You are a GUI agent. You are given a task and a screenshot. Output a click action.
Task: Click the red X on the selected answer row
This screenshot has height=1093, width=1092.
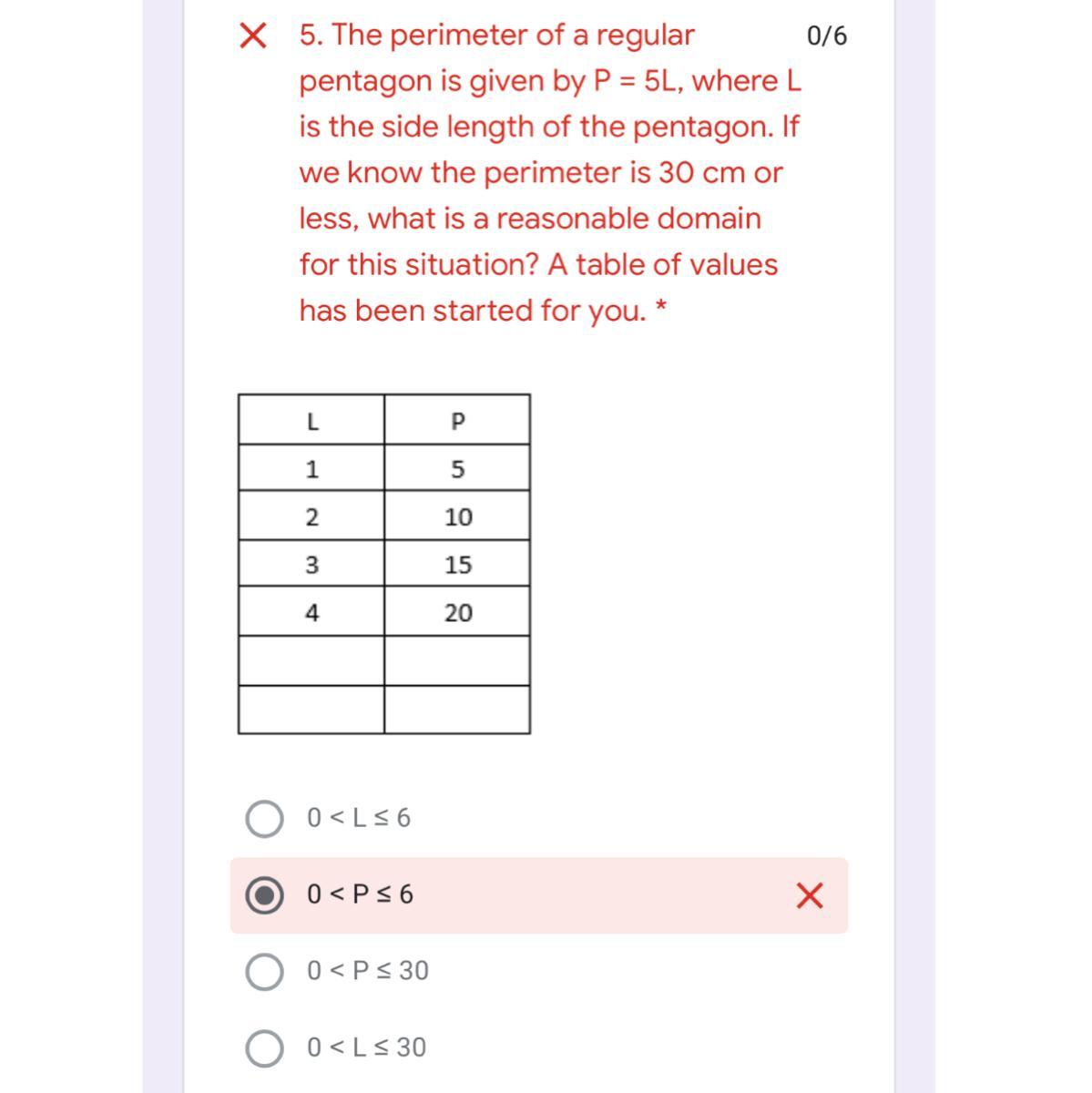tap(809, 896)
